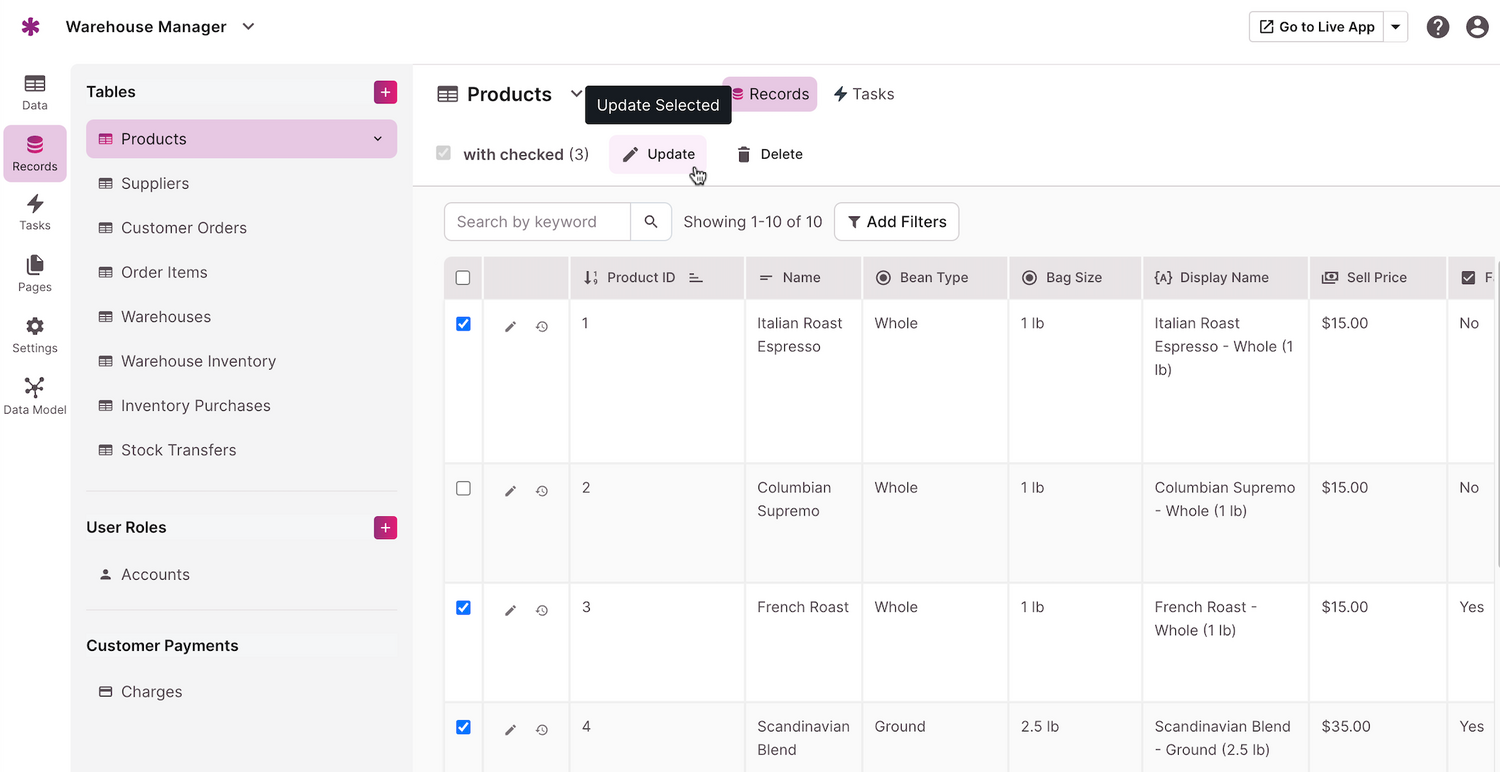Expand the Products table chevron in sidebar
The image size is (1500, 772).
[x=378, y=139]
